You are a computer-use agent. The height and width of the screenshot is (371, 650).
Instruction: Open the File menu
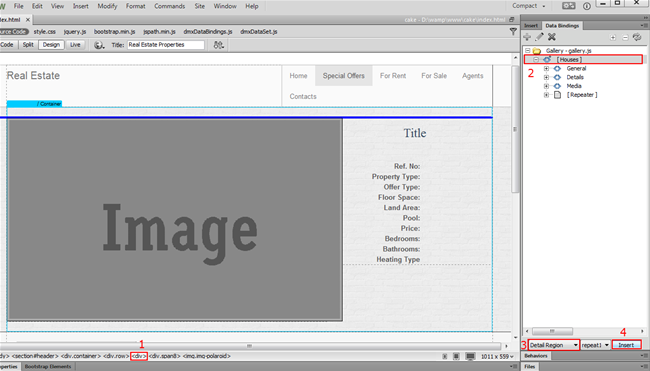coord(19,6)
